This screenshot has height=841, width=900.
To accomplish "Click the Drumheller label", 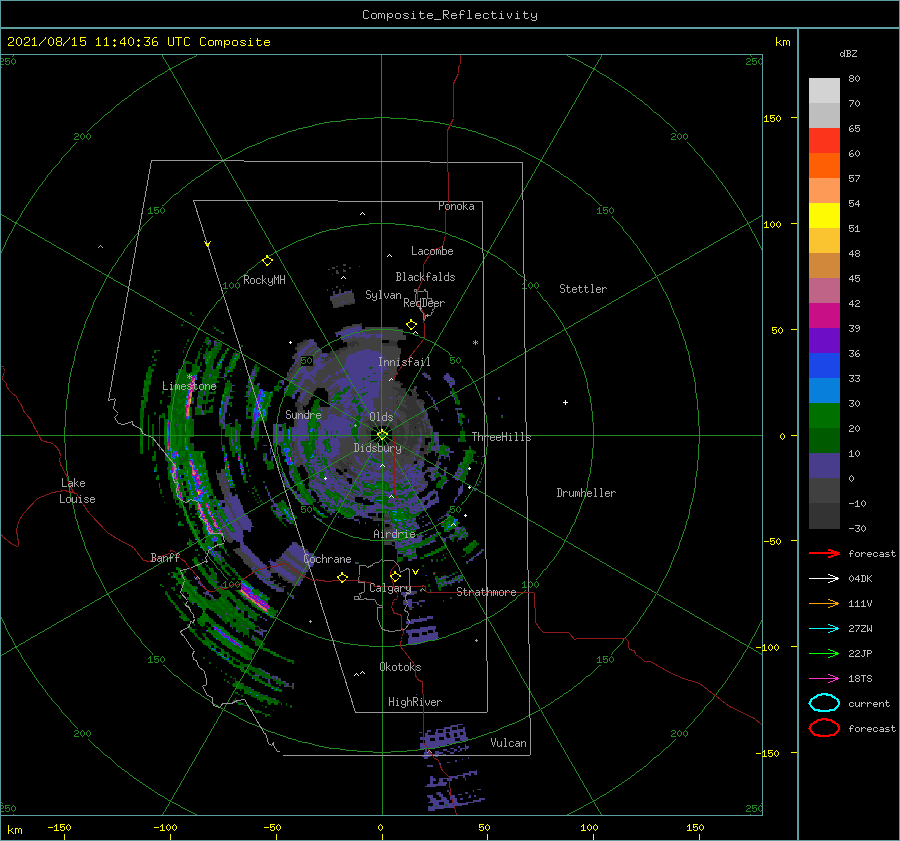I will pyautogui.click(x=586, y=493).
